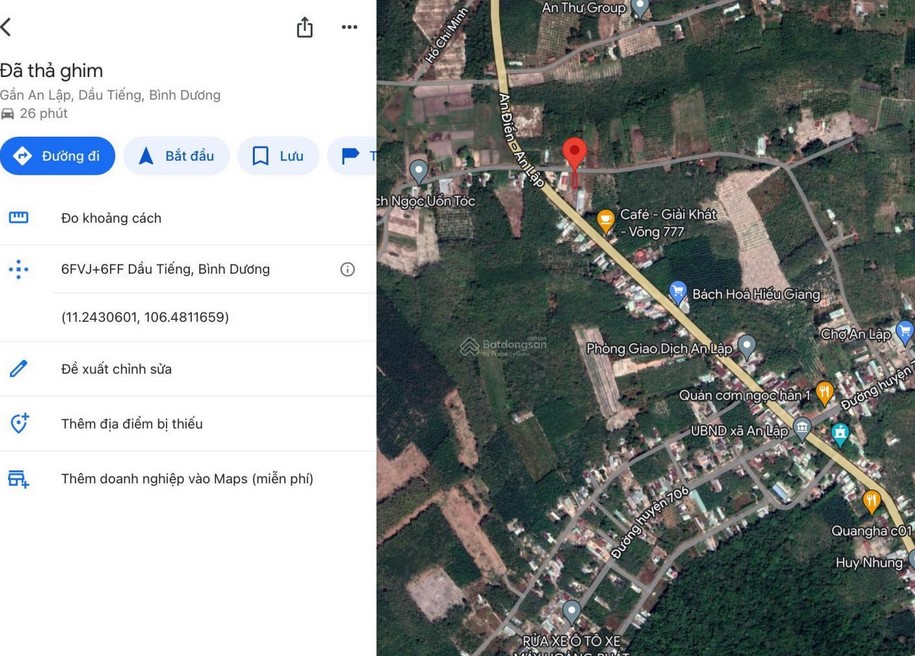Viewport: 915px width, 656px height.
Task: Tap the An Thư Group marker
Action: (640, 8)
